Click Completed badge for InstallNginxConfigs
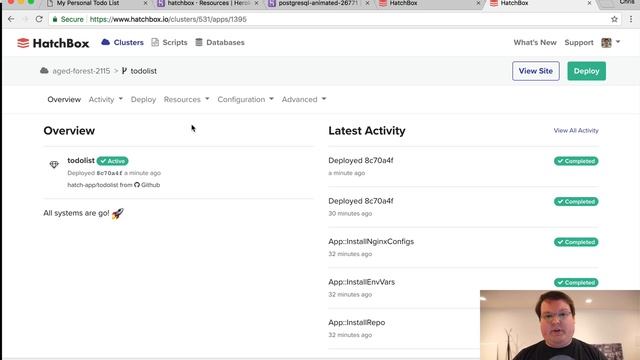This screenshot has height=360, width=640. (576, 242)
